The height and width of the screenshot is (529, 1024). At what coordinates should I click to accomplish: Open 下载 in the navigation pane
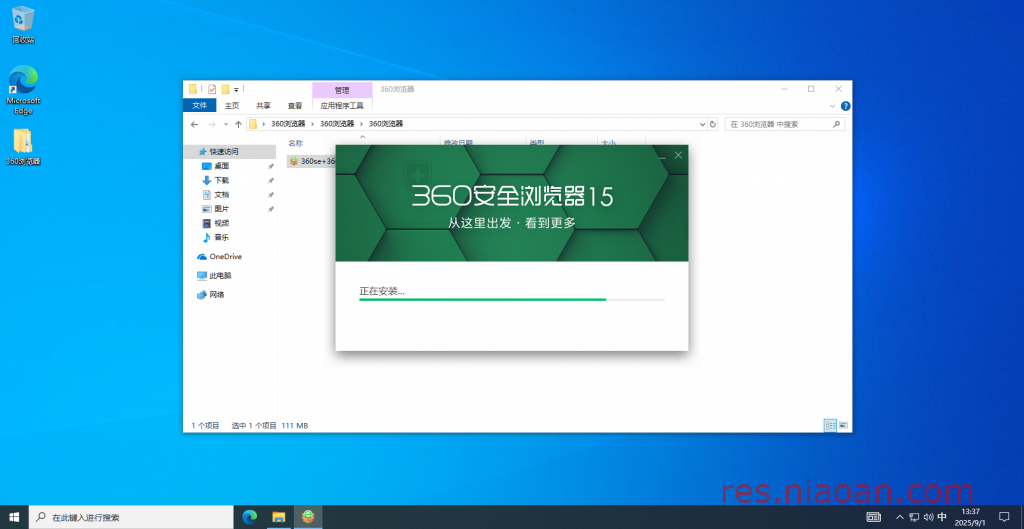(221, 180)
